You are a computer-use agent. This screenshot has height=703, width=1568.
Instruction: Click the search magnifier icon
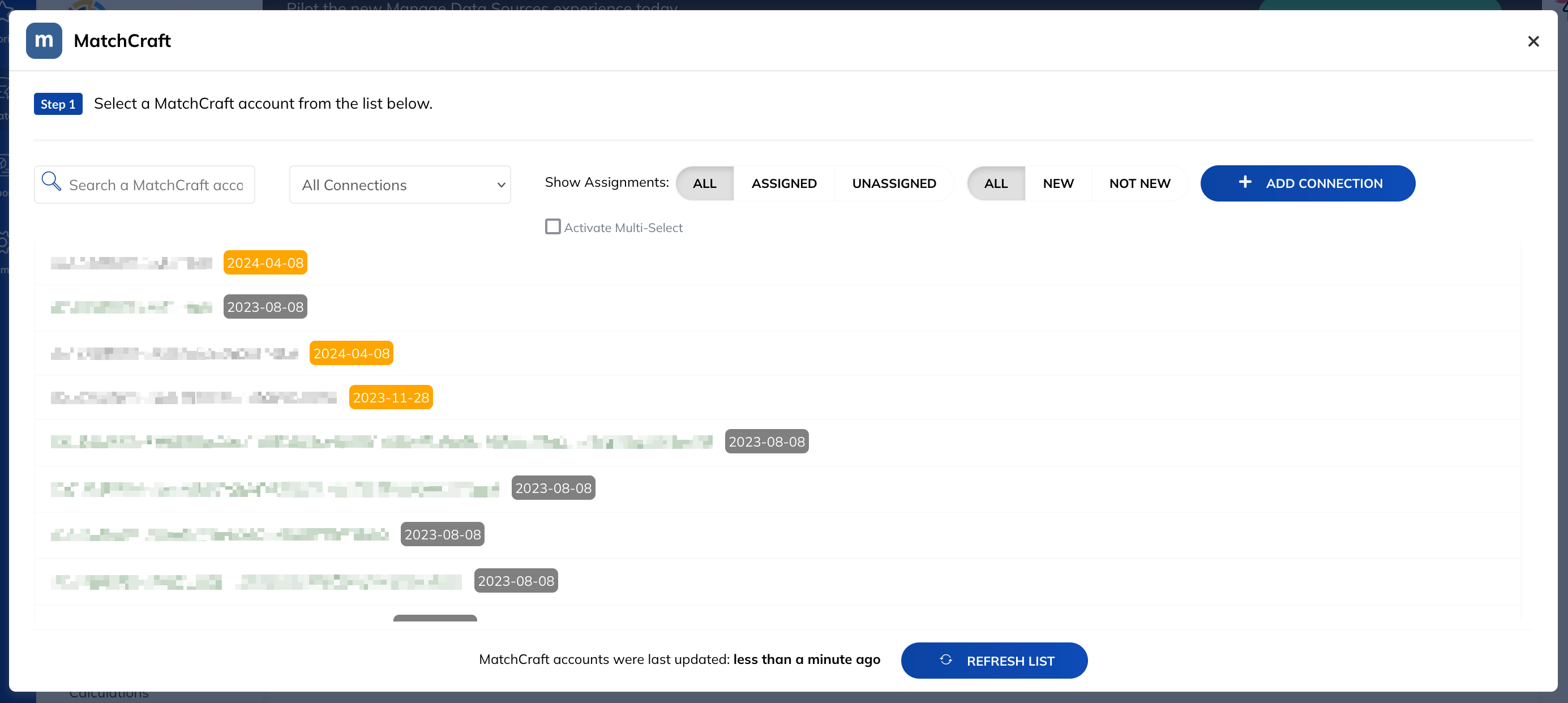51,181
